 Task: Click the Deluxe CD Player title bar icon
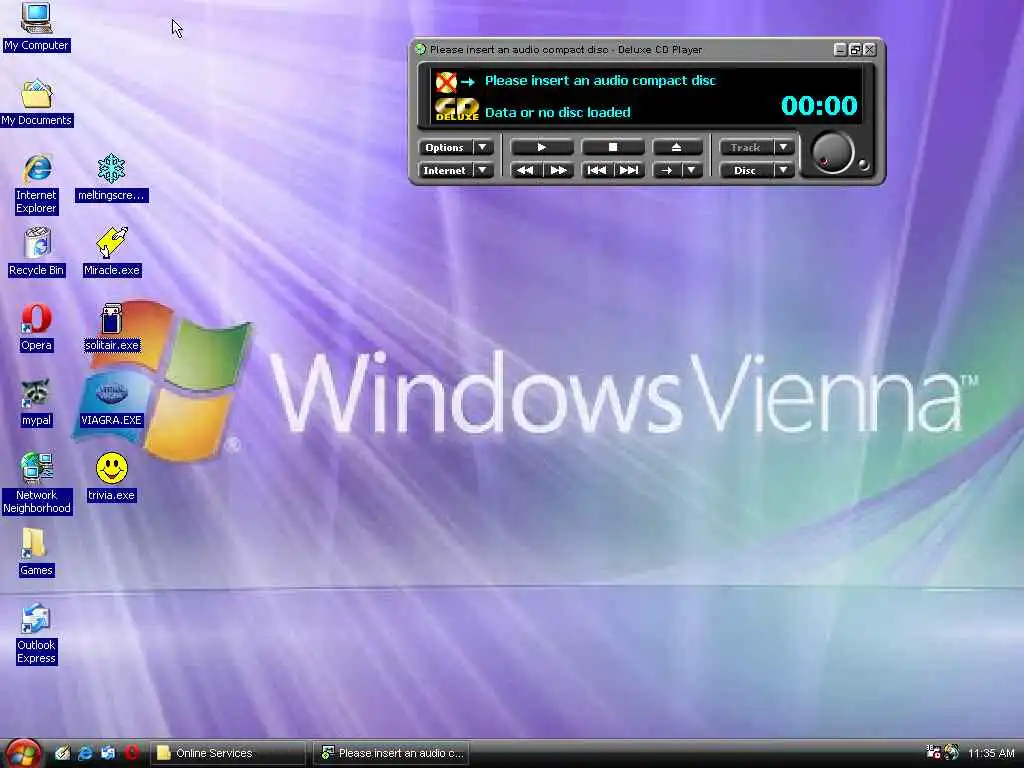point(421,49)
